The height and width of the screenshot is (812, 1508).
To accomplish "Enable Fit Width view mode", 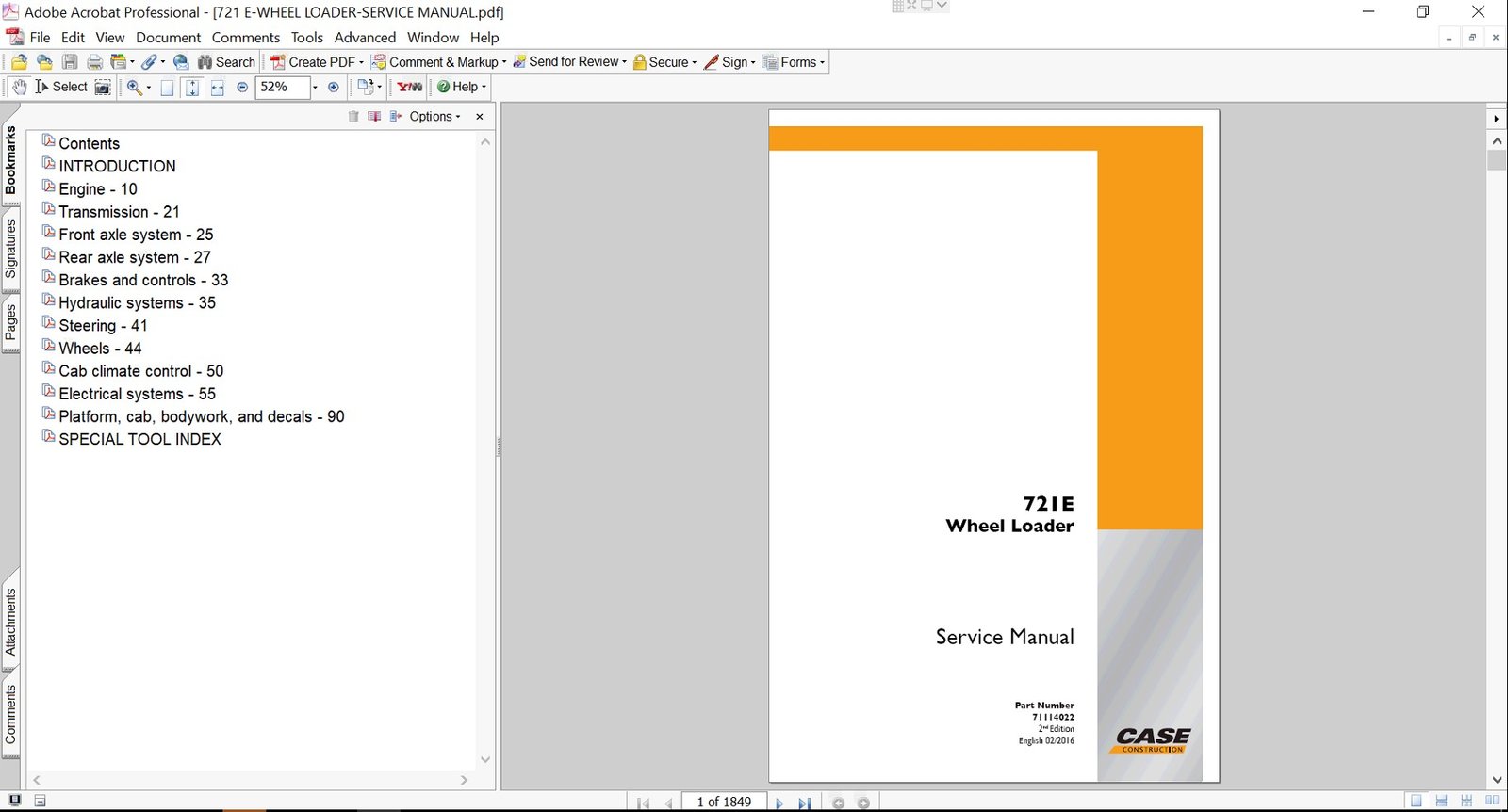I will click(217, 88).
